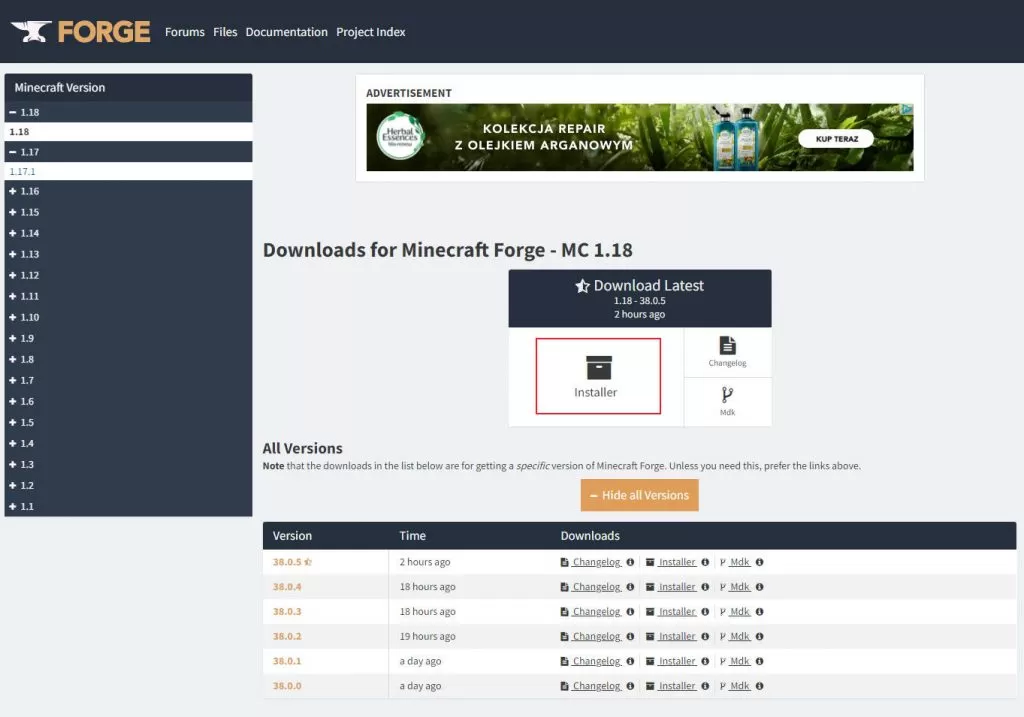Expand the 1.5 version group
Viewport: 1024px width, 717px height.
128,422
